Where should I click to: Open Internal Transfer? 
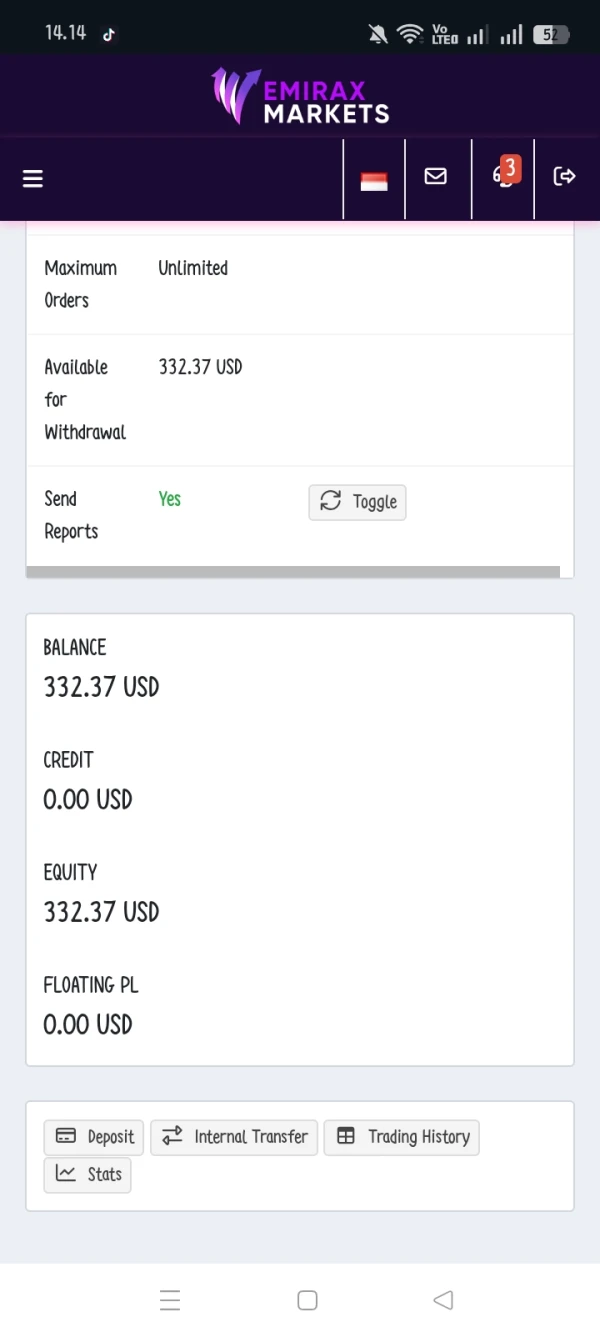tap(234, 1137)
